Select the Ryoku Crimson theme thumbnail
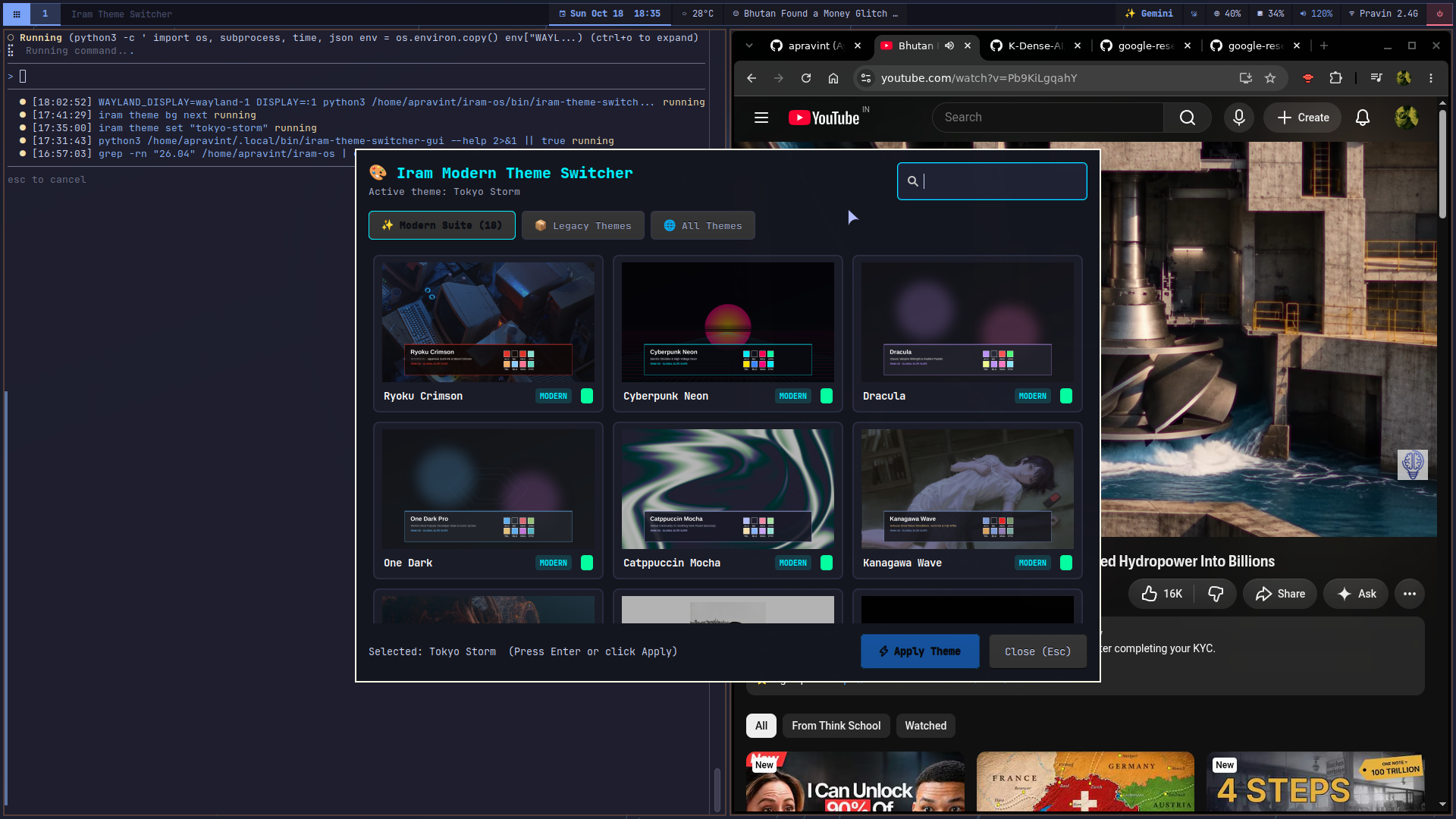This screenshot has width=1456, height=819. 488,322
